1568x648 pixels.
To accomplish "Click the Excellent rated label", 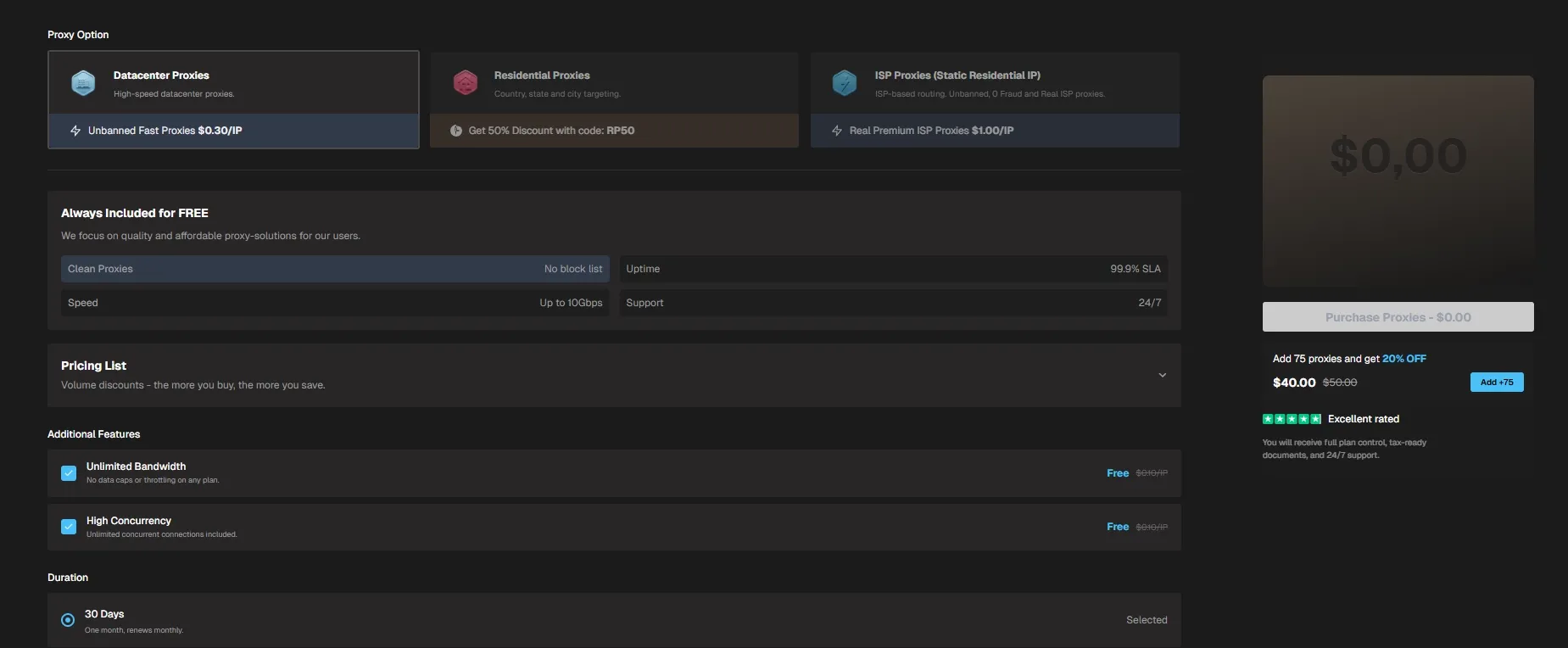I will point(1363,419).
